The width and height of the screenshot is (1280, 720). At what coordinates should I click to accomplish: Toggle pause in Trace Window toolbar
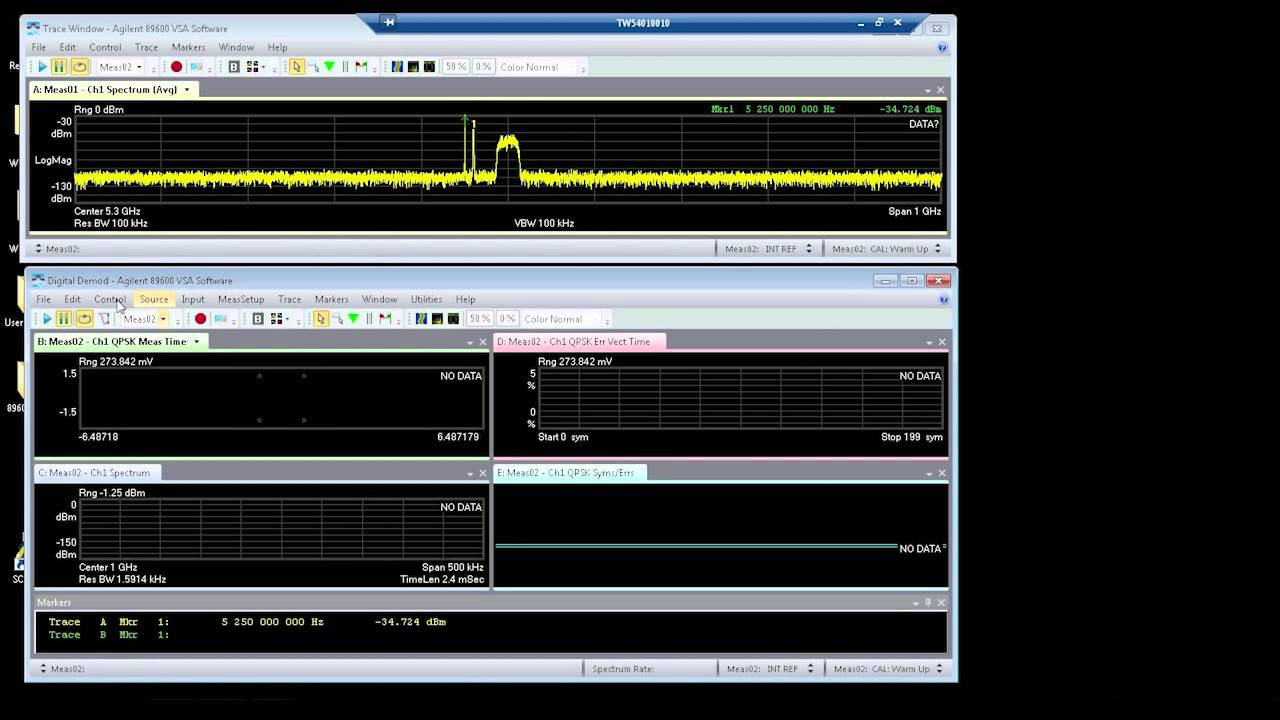(59, 67)
